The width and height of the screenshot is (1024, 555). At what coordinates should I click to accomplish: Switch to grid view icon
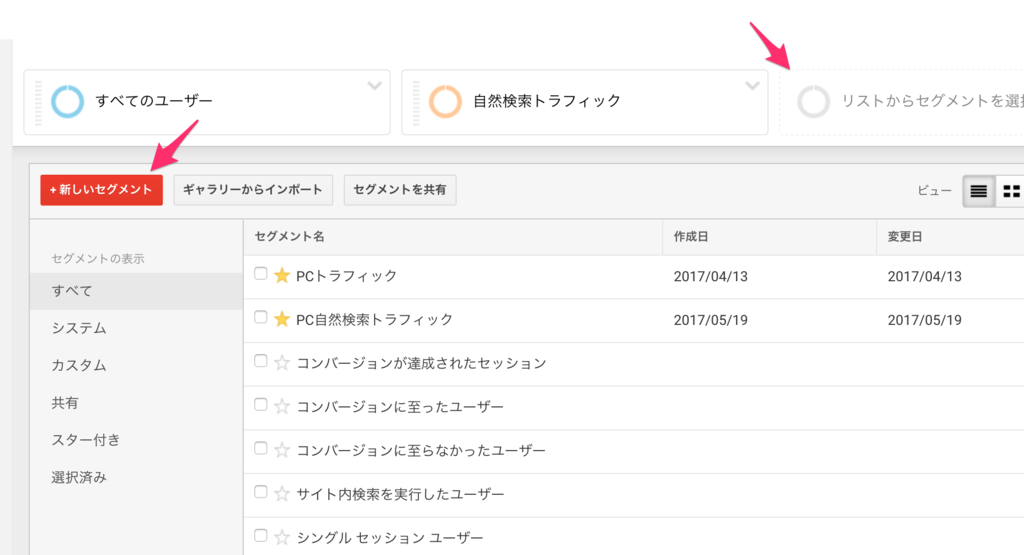tap(1011, 191)
